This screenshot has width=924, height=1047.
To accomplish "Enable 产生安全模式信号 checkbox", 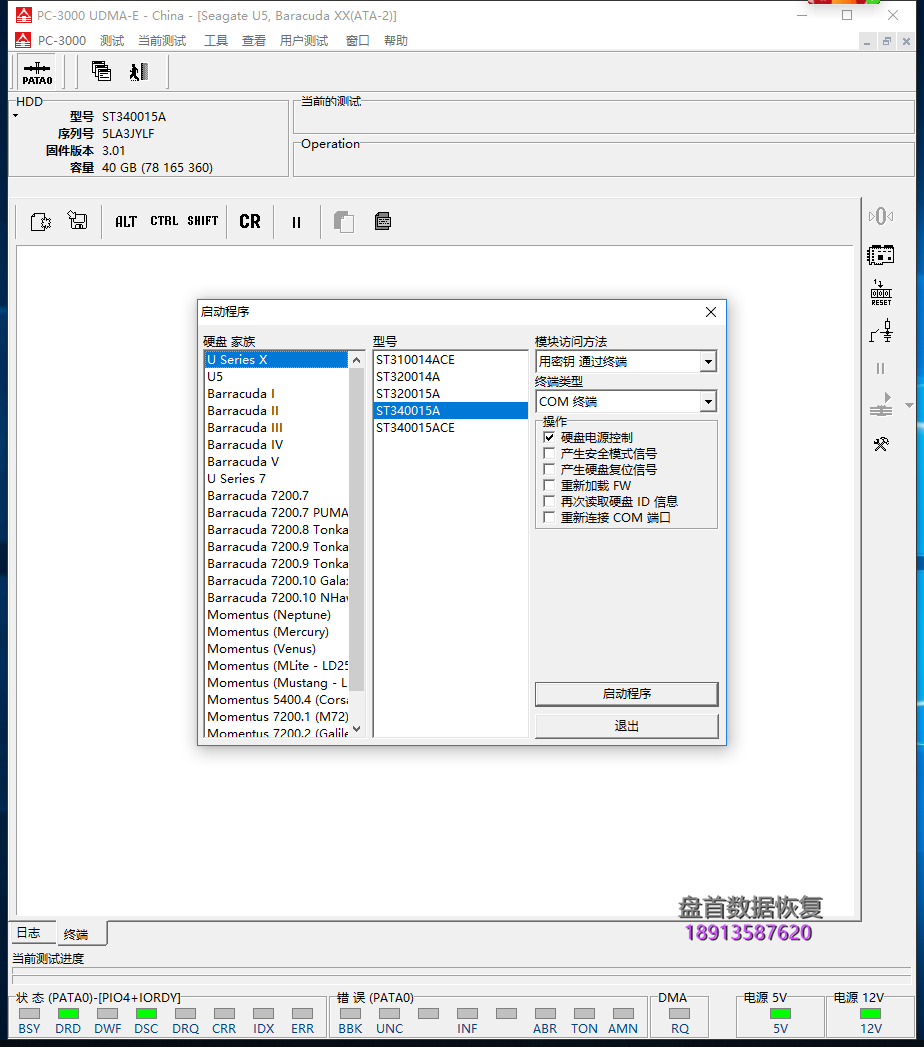I will coord(549,454).
